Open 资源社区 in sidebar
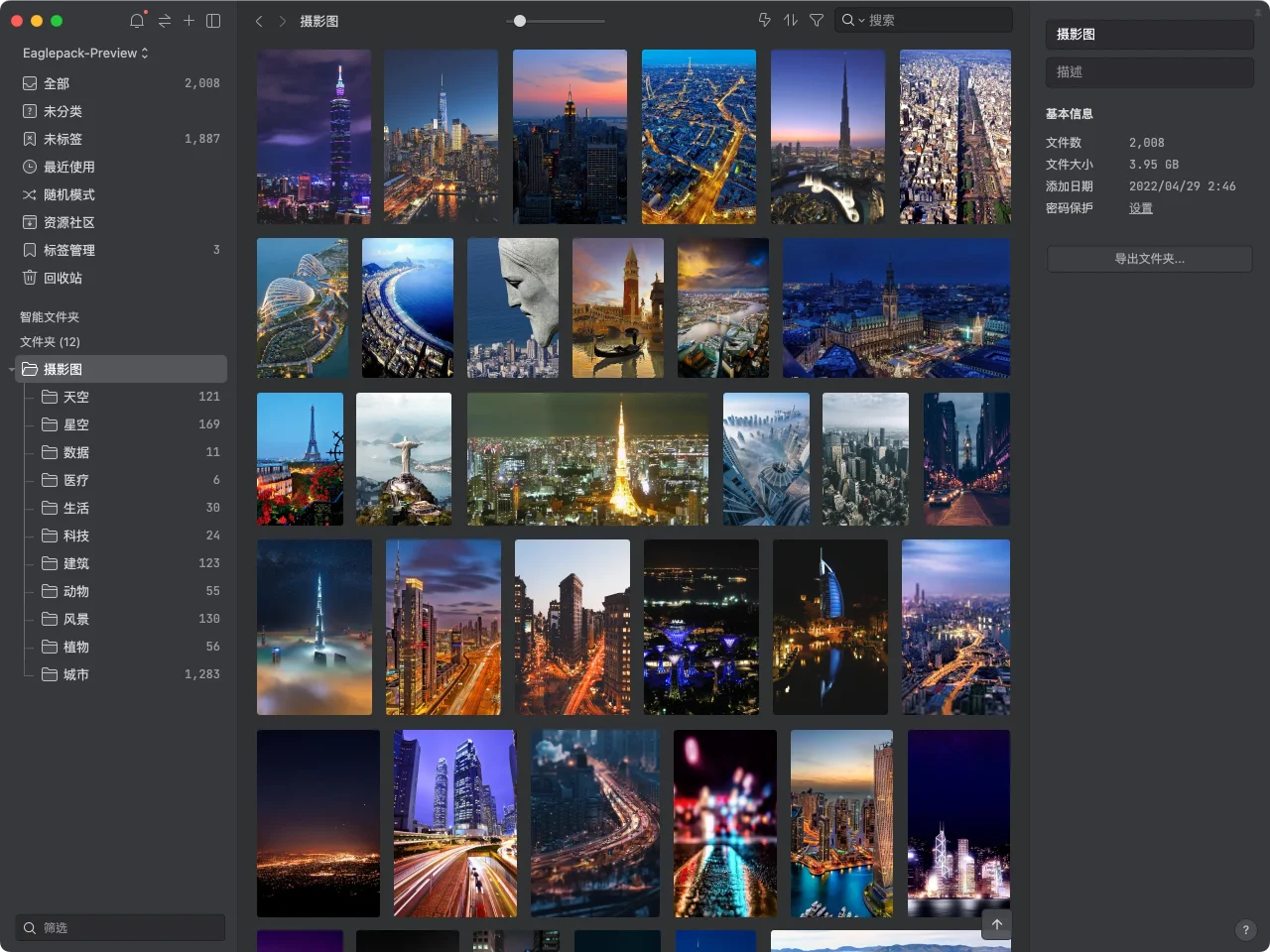 point(121,222)
